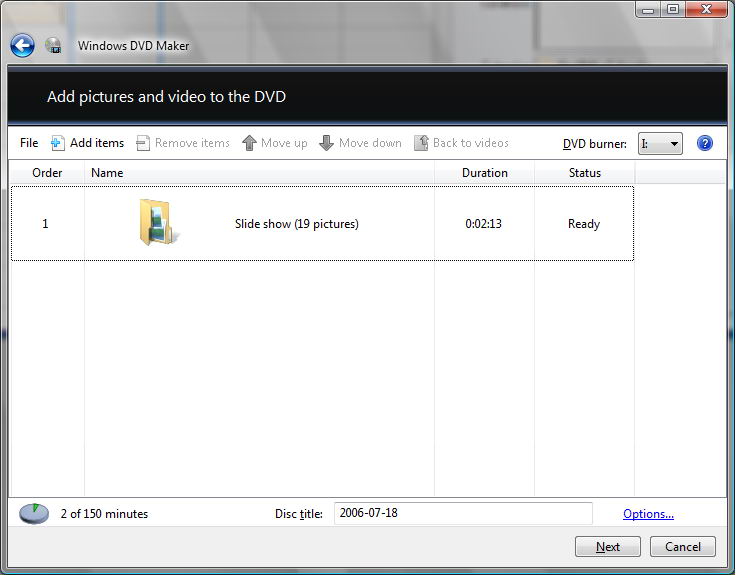The height and width of the screenshot is (575, 736).
Task: Select the slide show folder thumbnail
Action: 158,222
